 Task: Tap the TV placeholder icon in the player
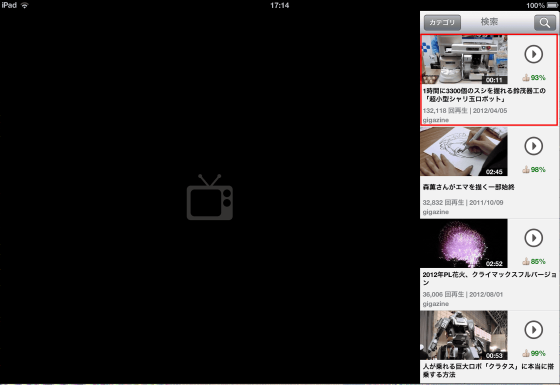click(210, 197)
